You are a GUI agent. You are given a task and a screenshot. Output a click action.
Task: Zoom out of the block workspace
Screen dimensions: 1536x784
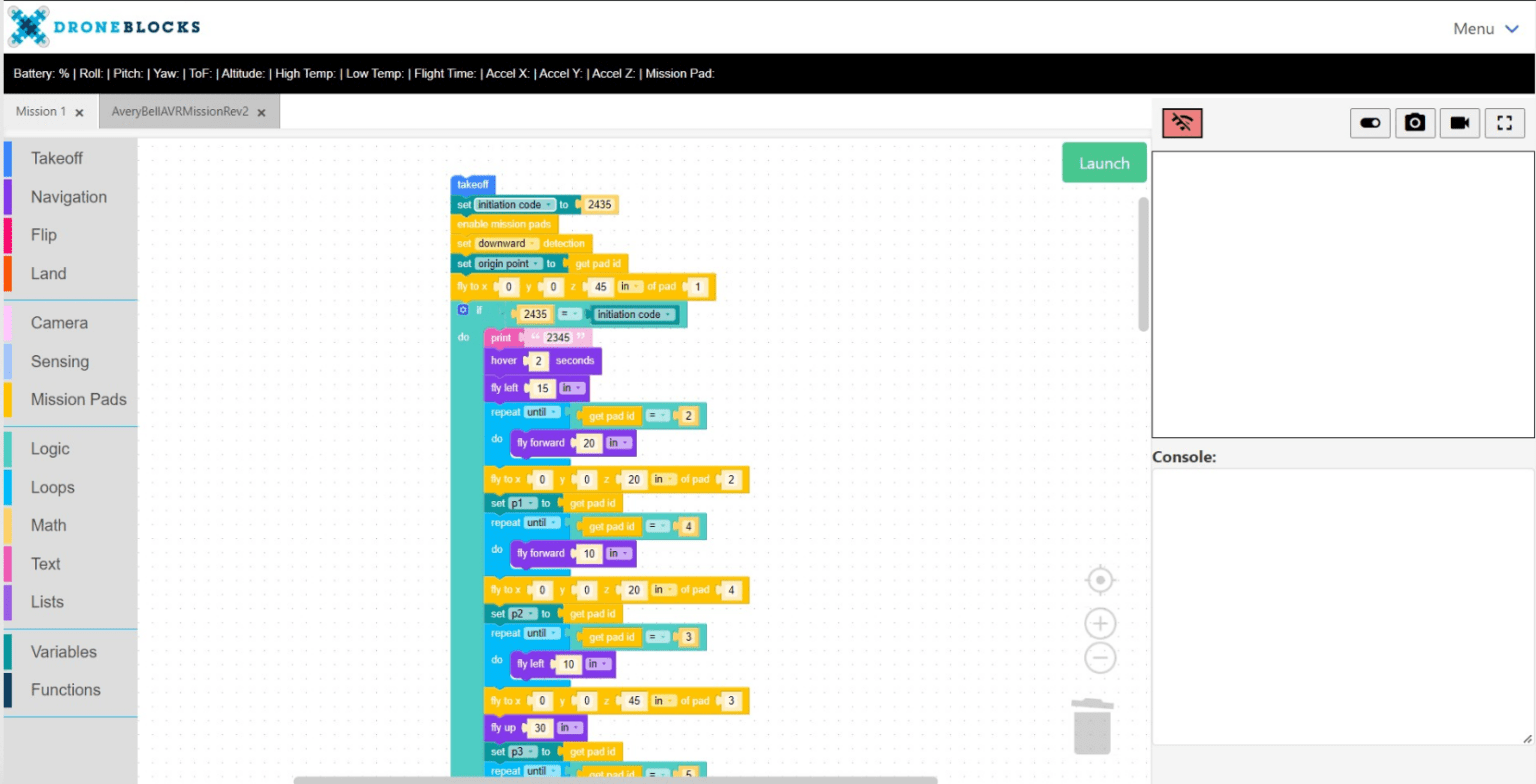tap(1100, 658)
